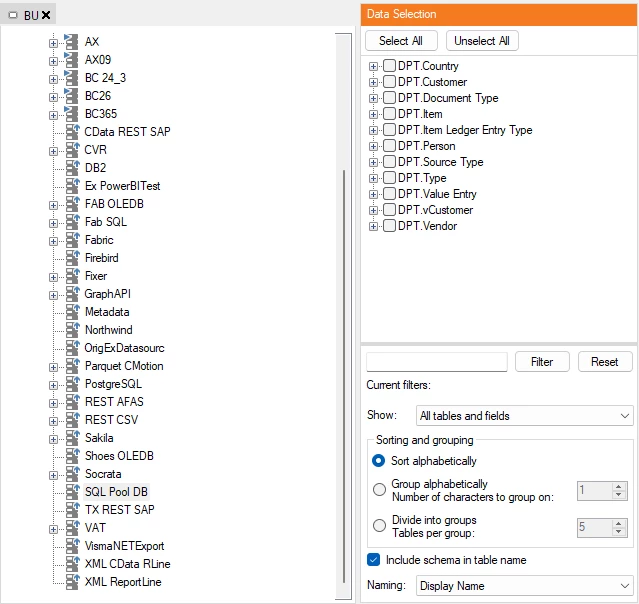Click the Fab SQL source icon

point(73,222)
